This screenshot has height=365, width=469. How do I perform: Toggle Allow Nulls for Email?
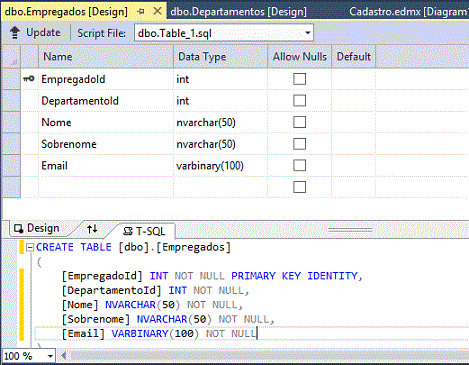pyautogui.click(x=299, y=165)
